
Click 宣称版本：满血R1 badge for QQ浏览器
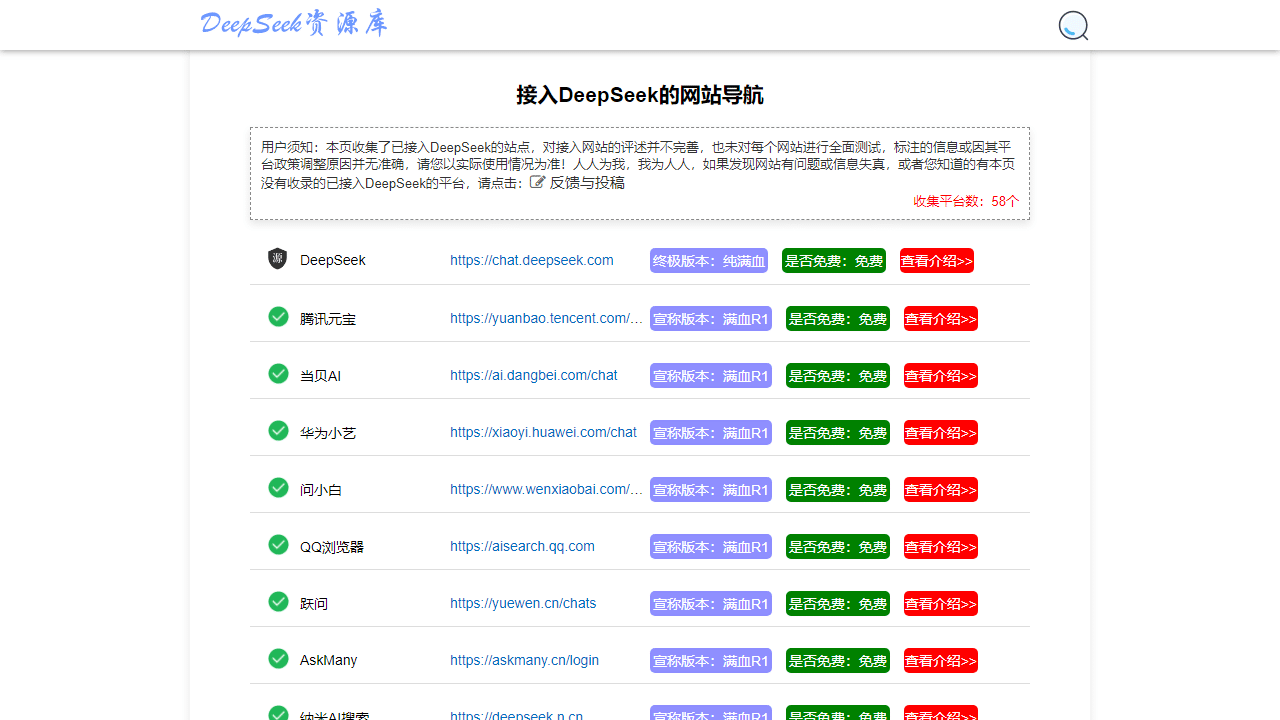tap(711, 547)
